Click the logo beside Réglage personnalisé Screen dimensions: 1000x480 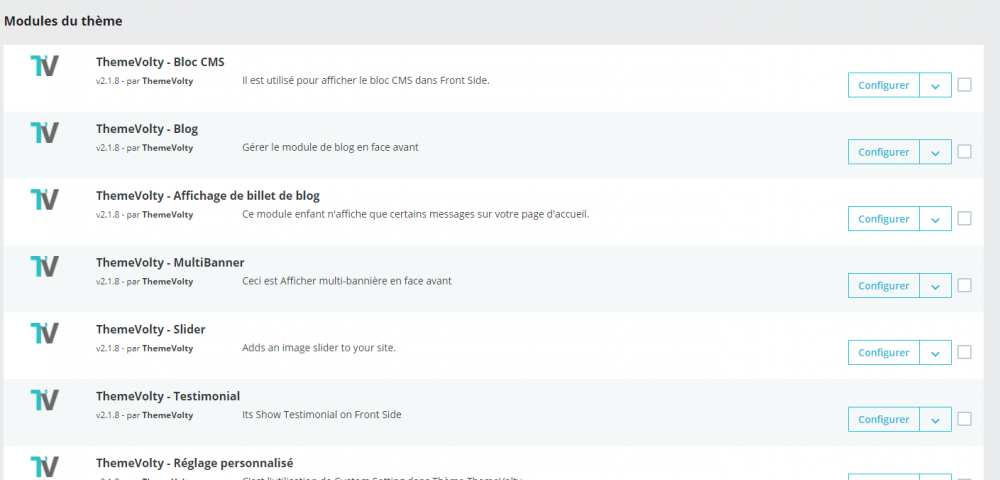tap(45, 467)
